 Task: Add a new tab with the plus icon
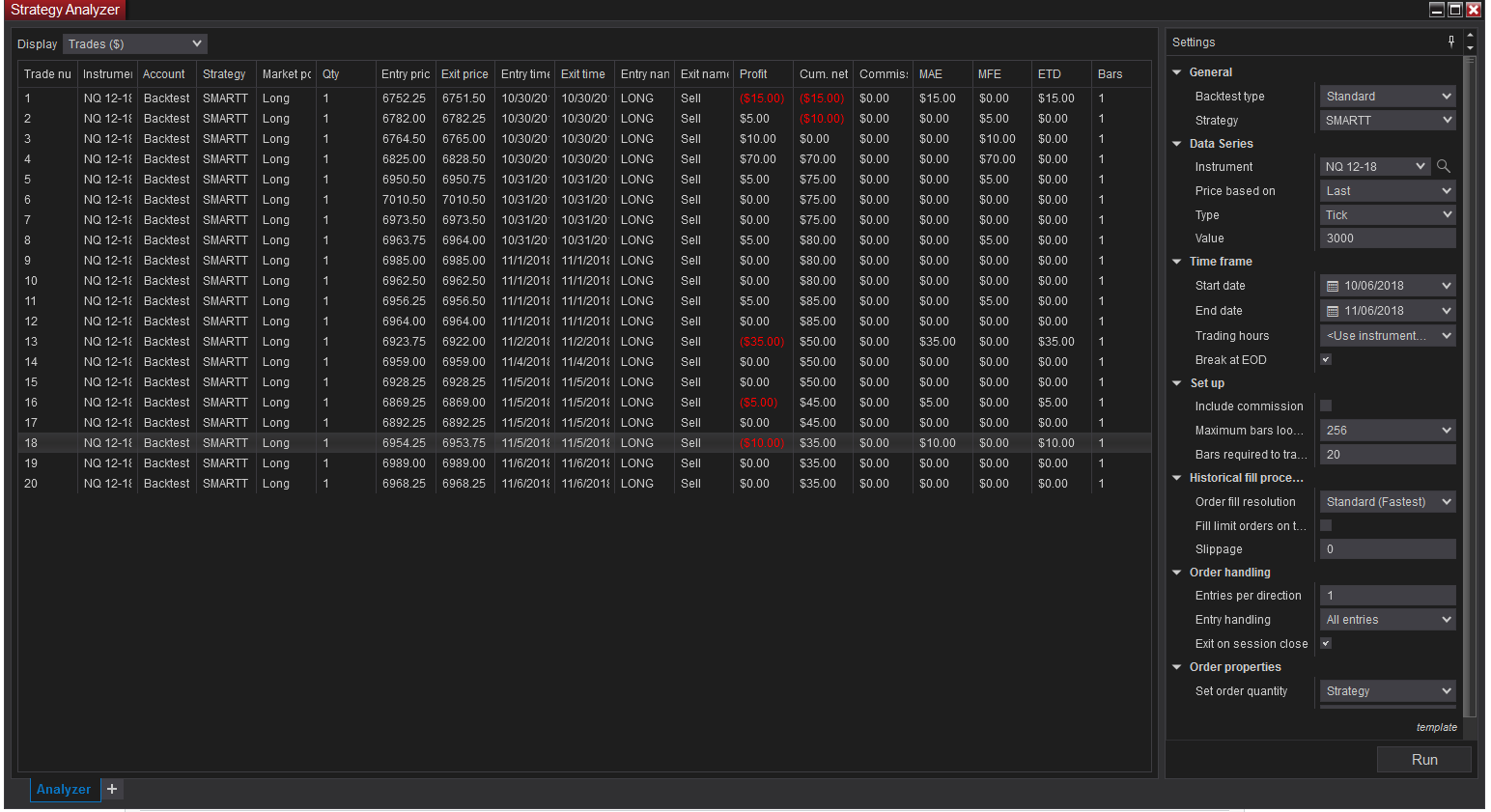(112, 789)
